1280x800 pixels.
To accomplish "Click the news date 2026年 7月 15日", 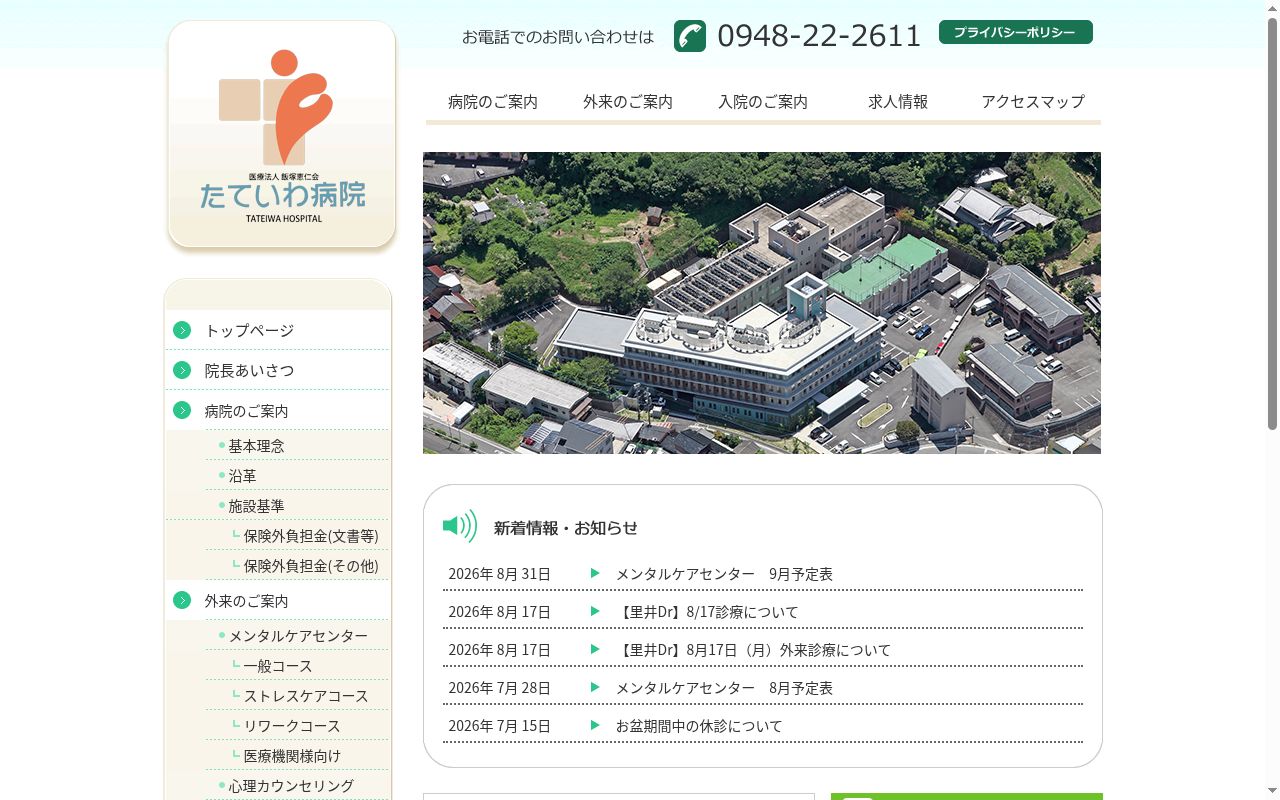I will point(499,726).
